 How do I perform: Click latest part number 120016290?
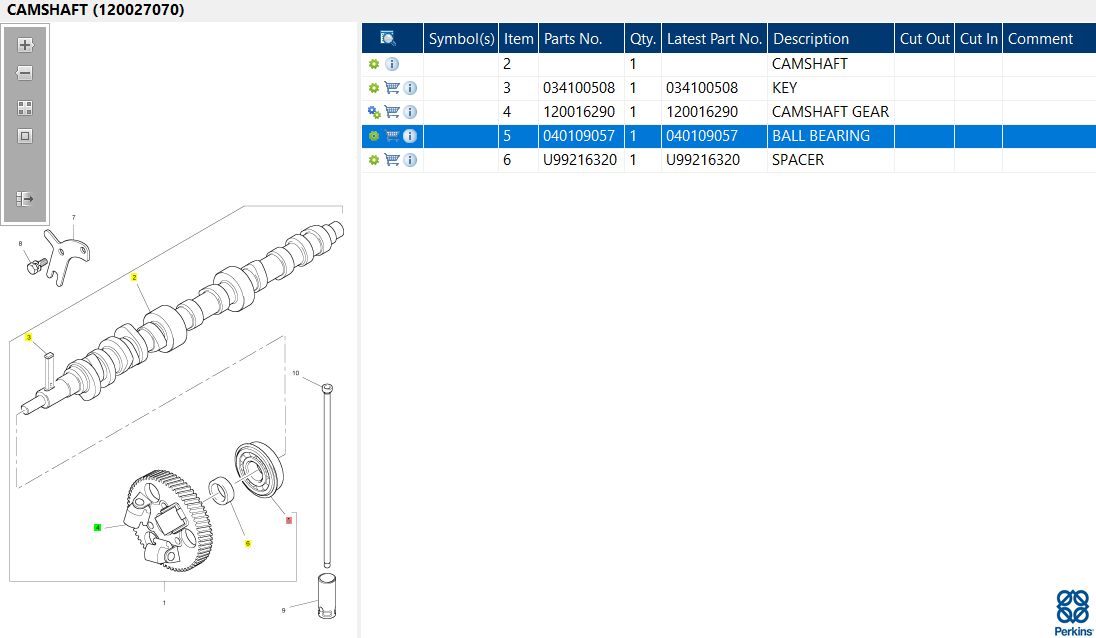point(702,112)
